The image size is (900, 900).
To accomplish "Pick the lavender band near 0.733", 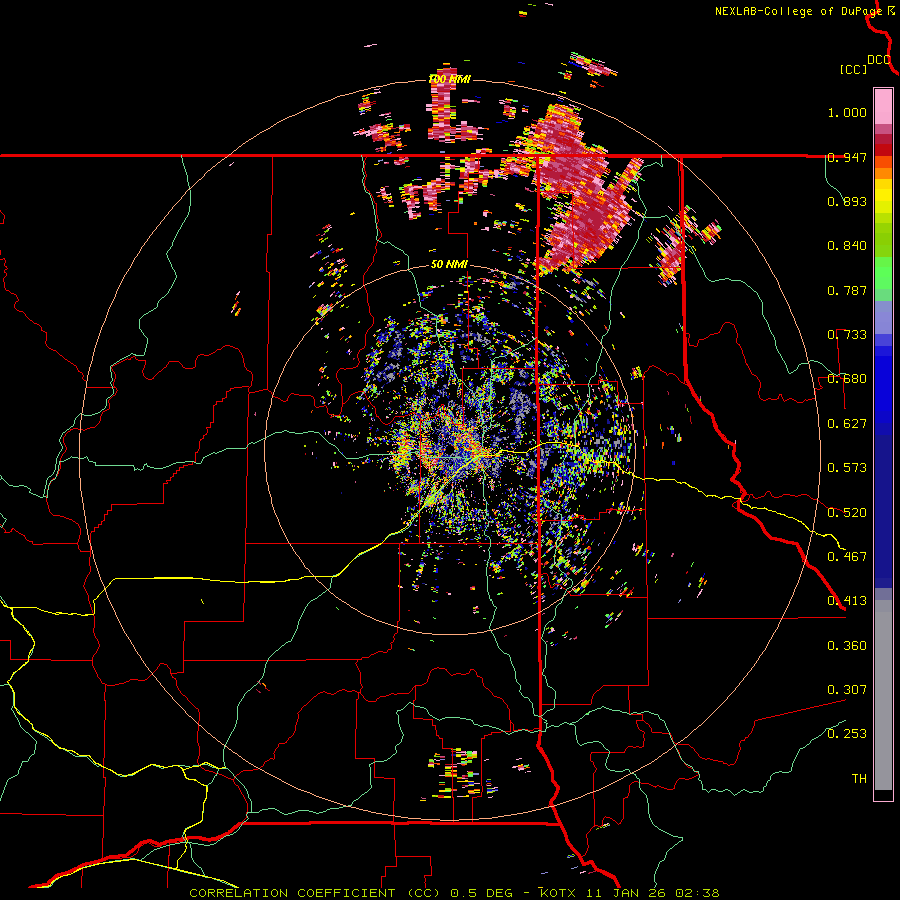I will click(x=883, y=317).
